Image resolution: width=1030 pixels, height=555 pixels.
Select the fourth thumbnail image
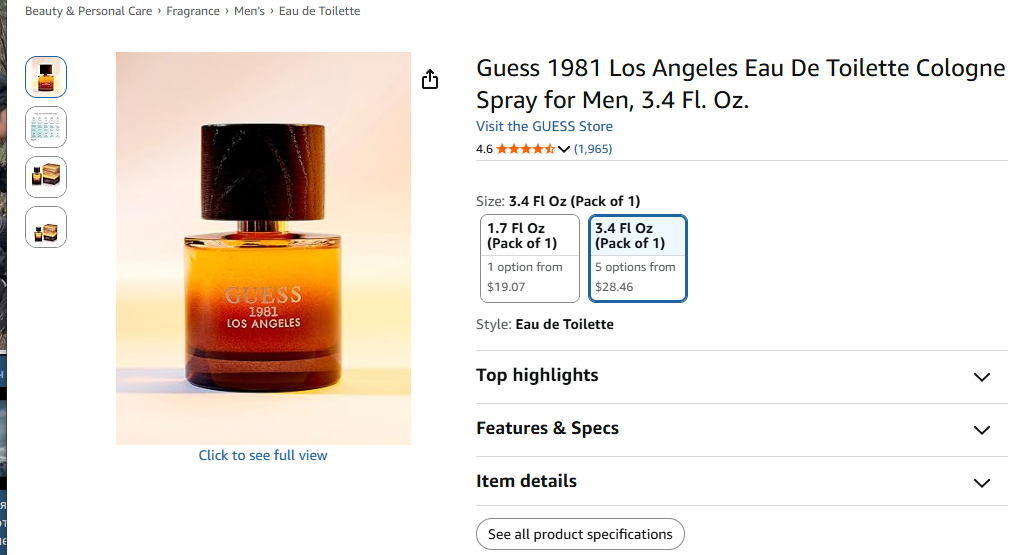point(46,227)
